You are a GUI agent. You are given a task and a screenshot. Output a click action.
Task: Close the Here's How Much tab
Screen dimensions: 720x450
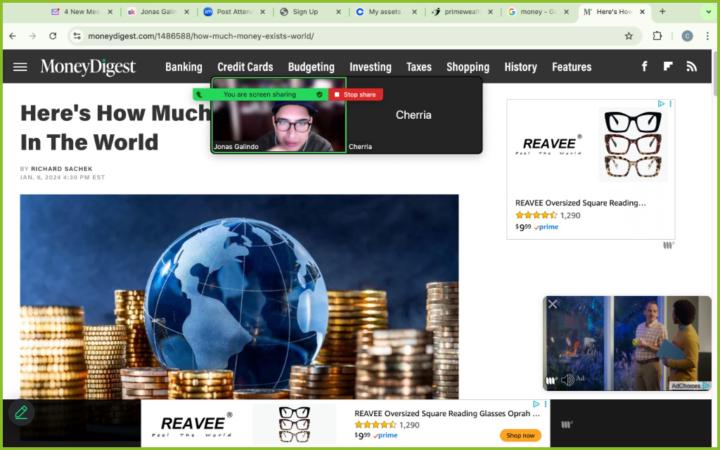pyautogui.click(x=642, y=12)
